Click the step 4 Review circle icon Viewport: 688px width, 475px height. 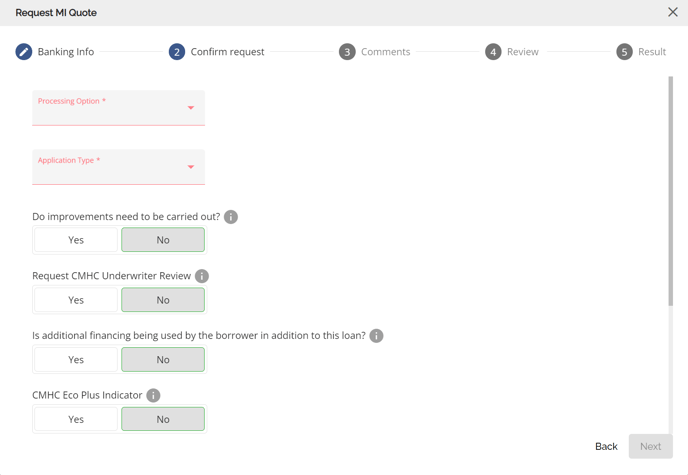(x=493, y=52)
